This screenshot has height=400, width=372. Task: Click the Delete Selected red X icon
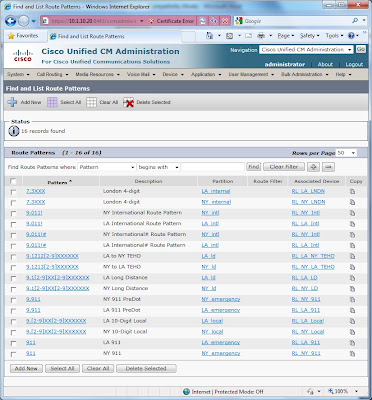tap(128, 103)
